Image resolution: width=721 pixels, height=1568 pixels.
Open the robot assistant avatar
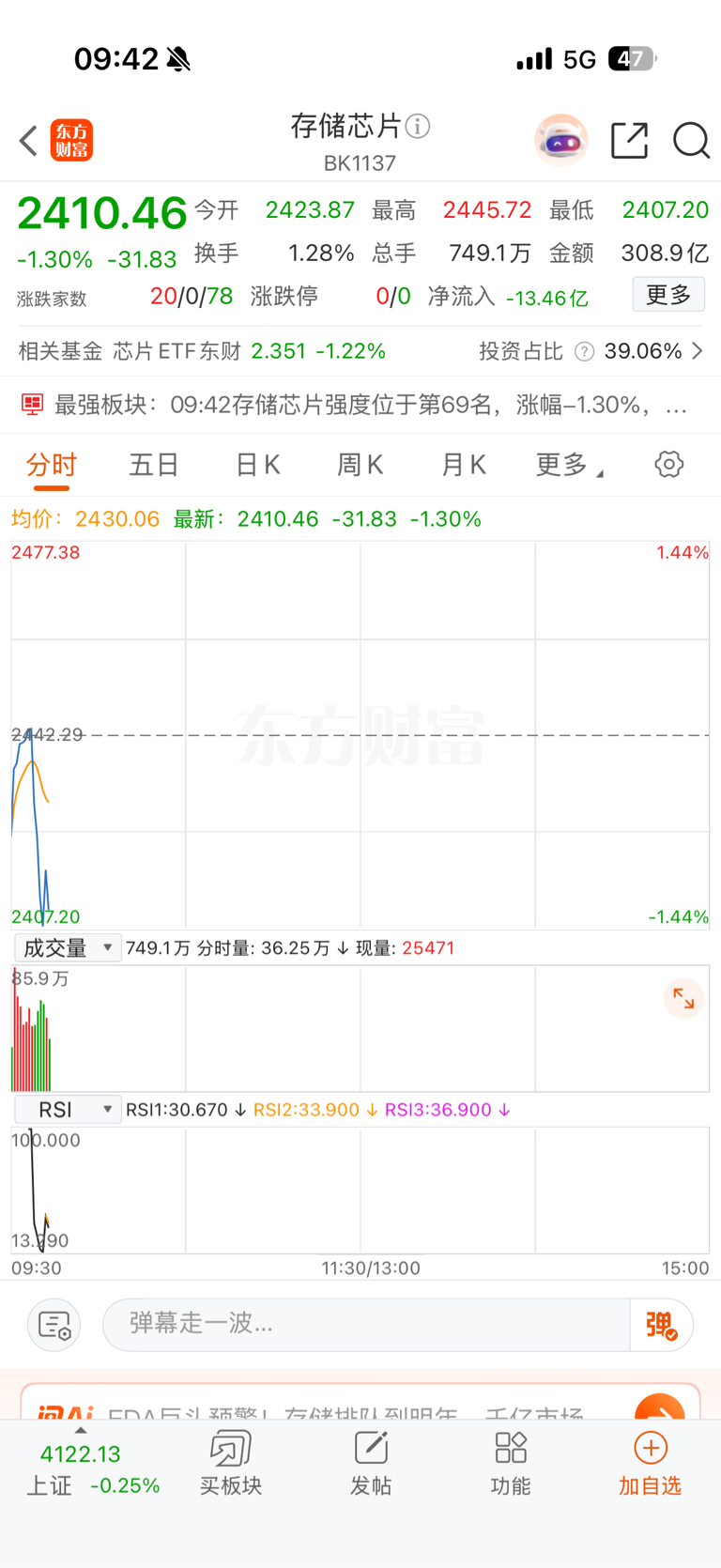point(561,141)
